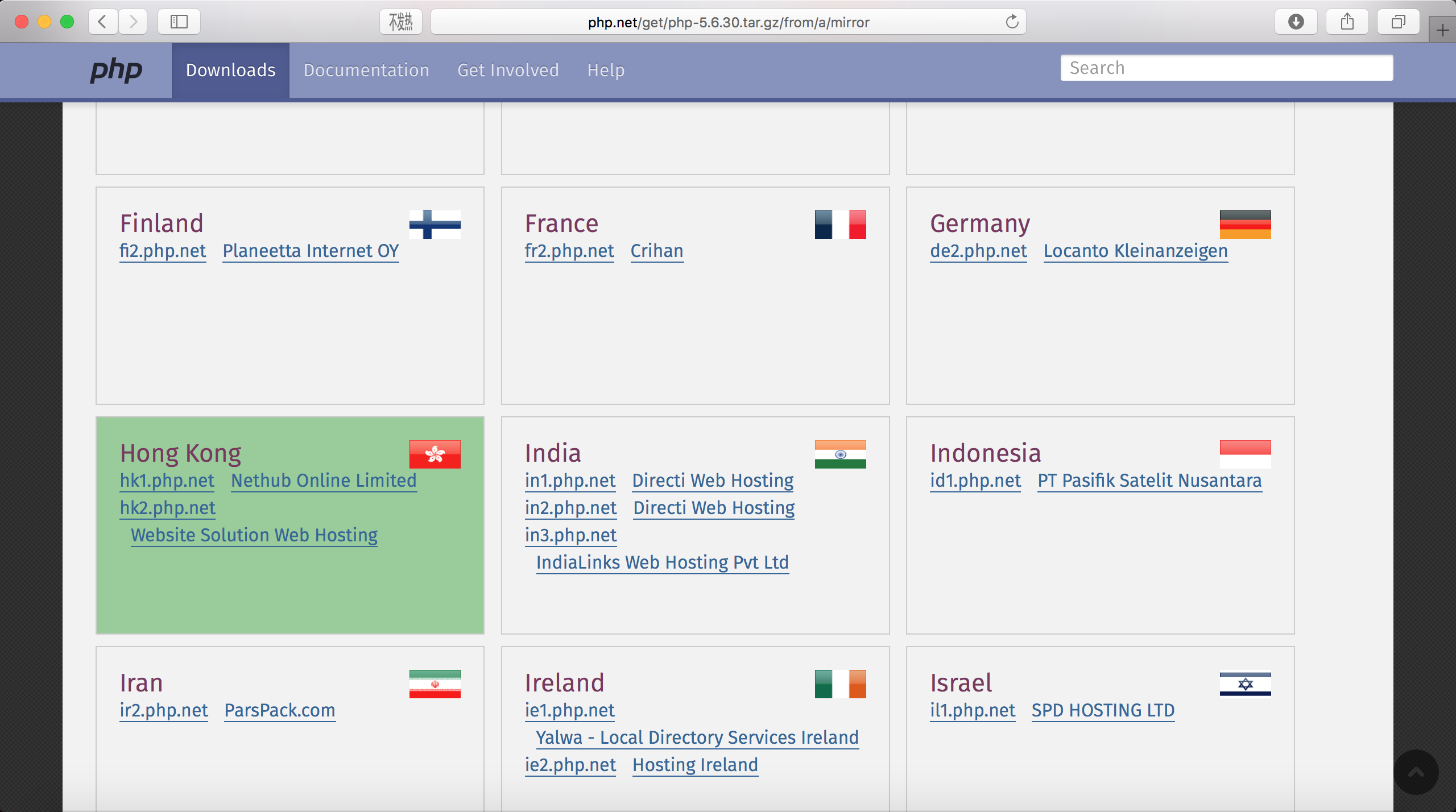This screenshot has height=812, width=1456.
Task: Open Directi Web Hosting beside in1.php.net
Action: 713,480
